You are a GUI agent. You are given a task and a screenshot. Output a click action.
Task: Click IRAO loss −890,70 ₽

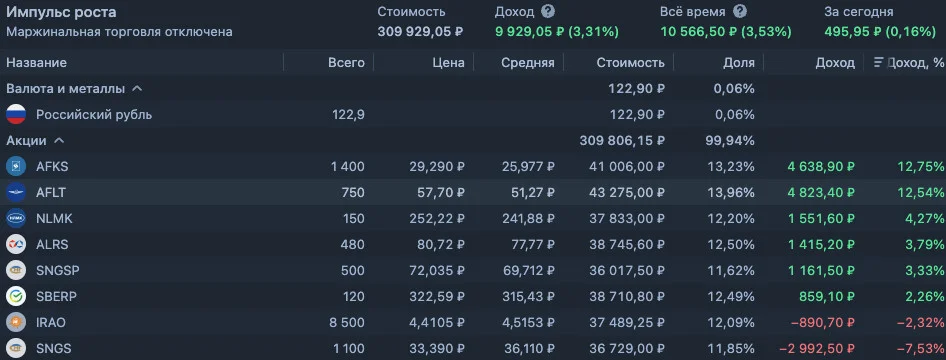click(x=823, y=323)
